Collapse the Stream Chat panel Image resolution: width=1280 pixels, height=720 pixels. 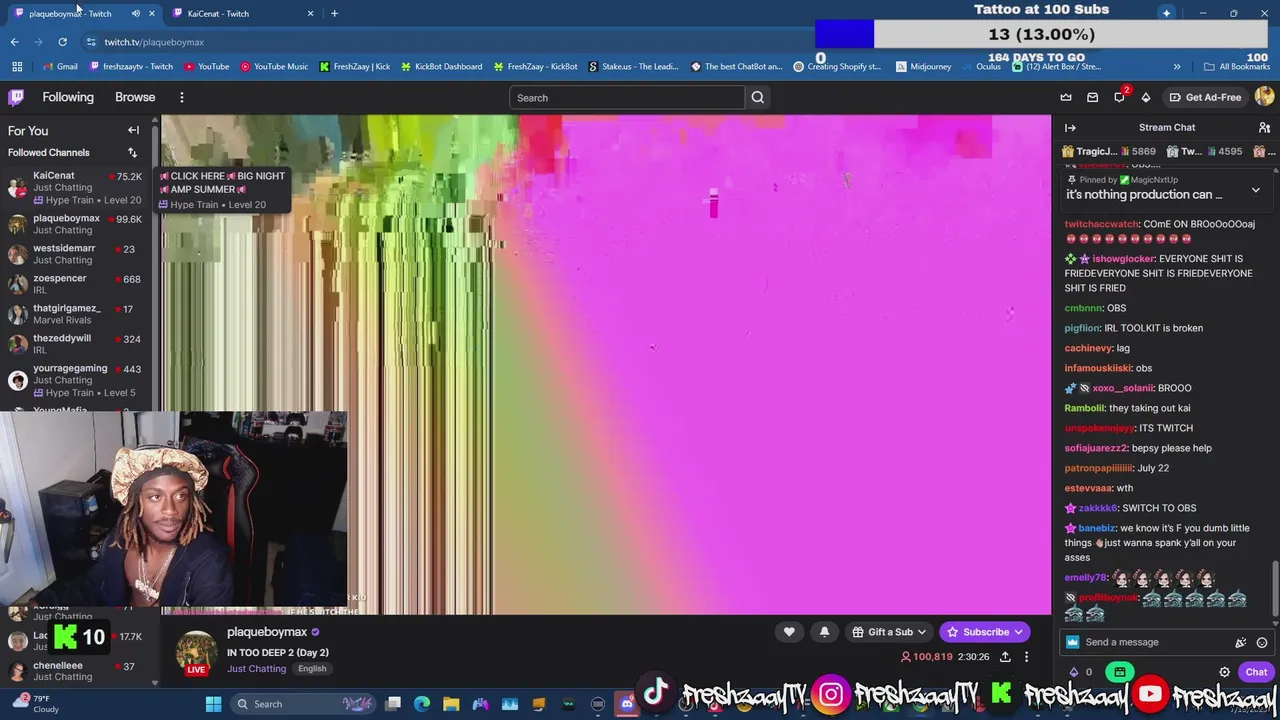pyautogui.click(x=1070, y=127)
